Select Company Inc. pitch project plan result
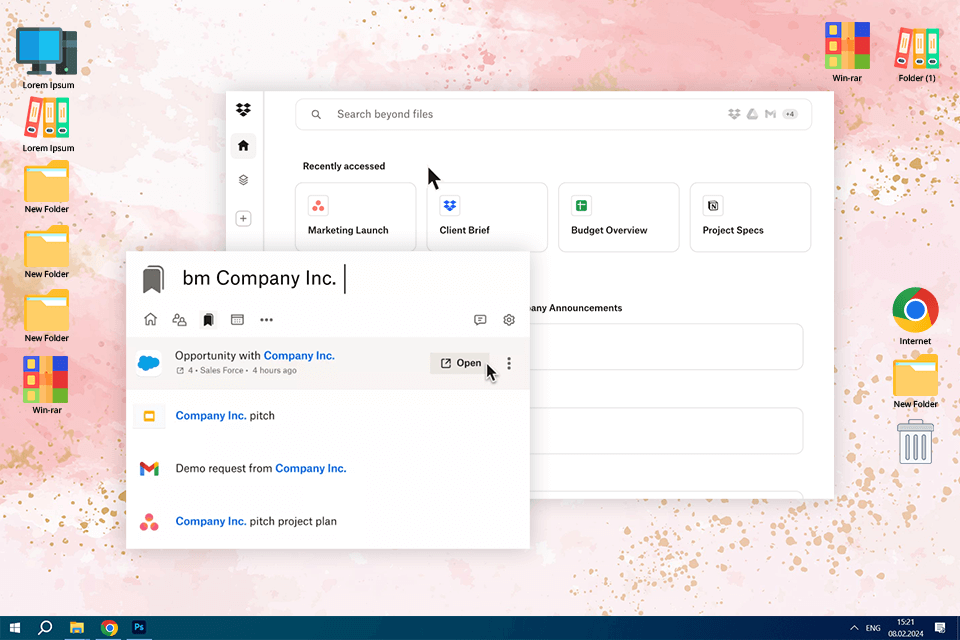 pyautogui.click(x=328, y=521)
